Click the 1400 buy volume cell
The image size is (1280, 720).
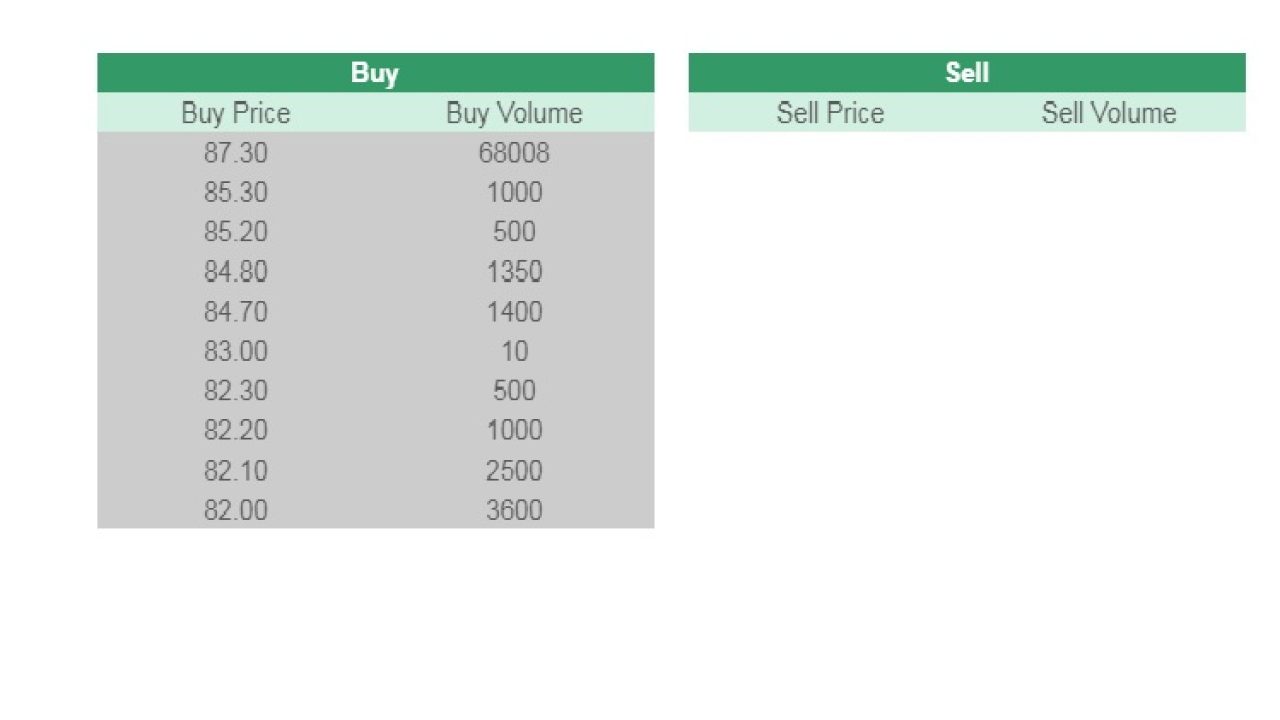pyautogui.click(x=514, y=312)
